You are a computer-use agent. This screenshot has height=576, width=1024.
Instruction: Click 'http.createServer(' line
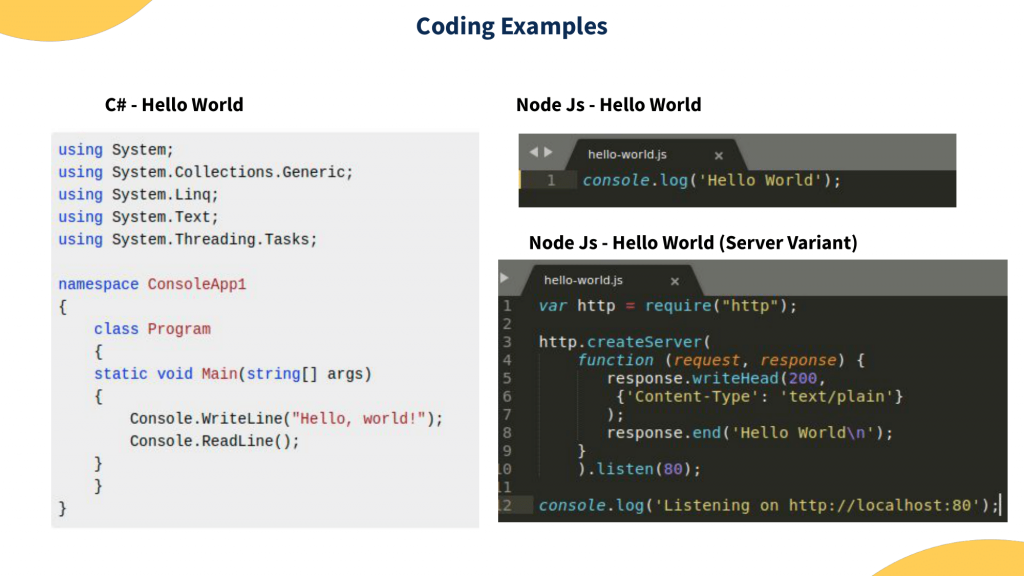click(624, 342)
